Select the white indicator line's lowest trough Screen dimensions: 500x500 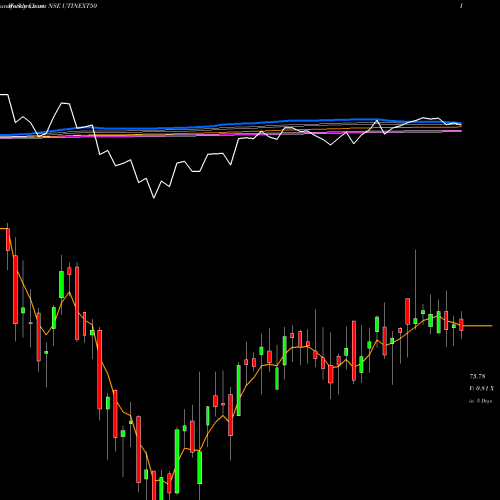154,198
